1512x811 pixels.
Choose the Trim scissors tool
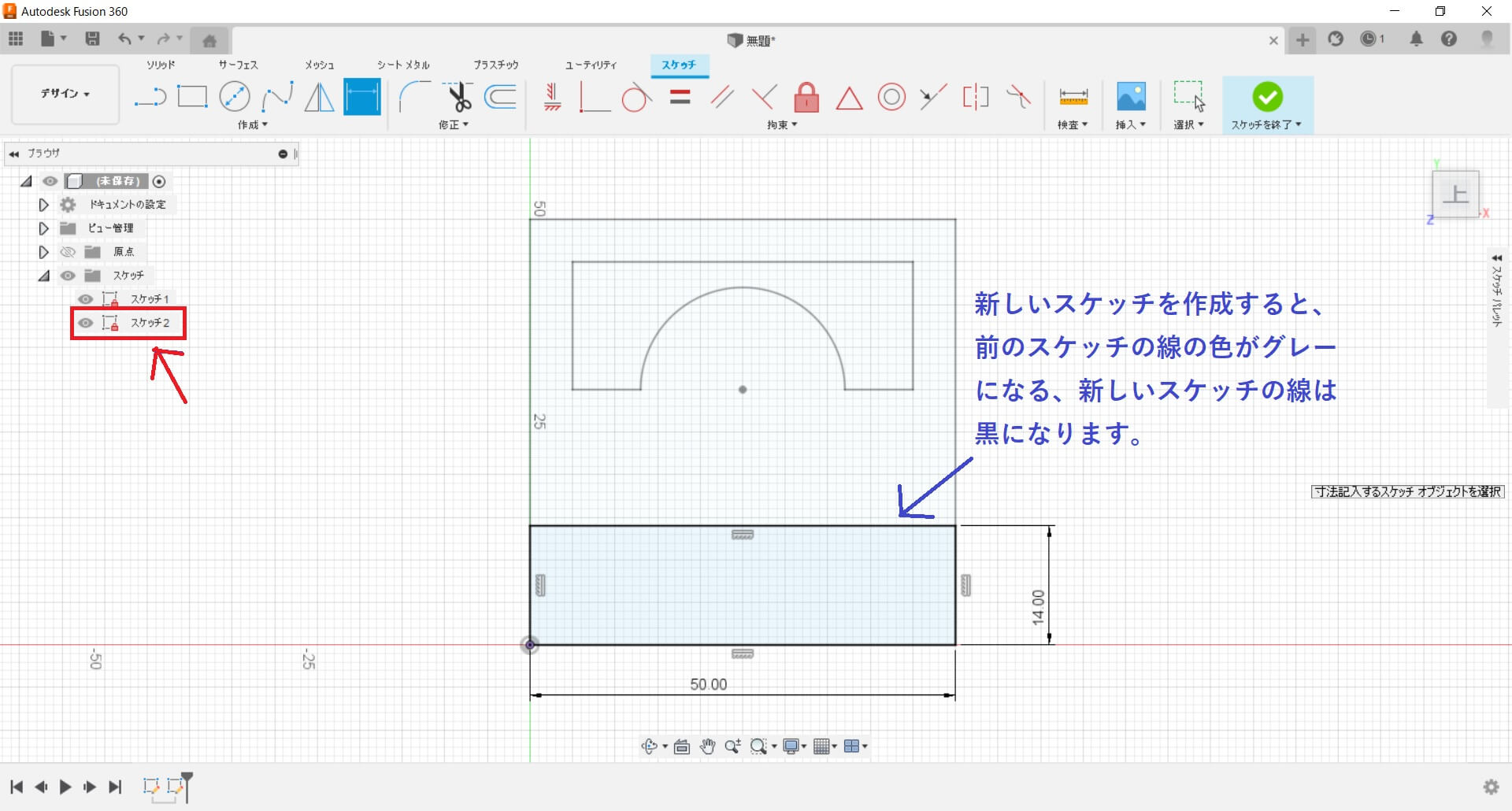pyautogui.click(x=458, y=98)
